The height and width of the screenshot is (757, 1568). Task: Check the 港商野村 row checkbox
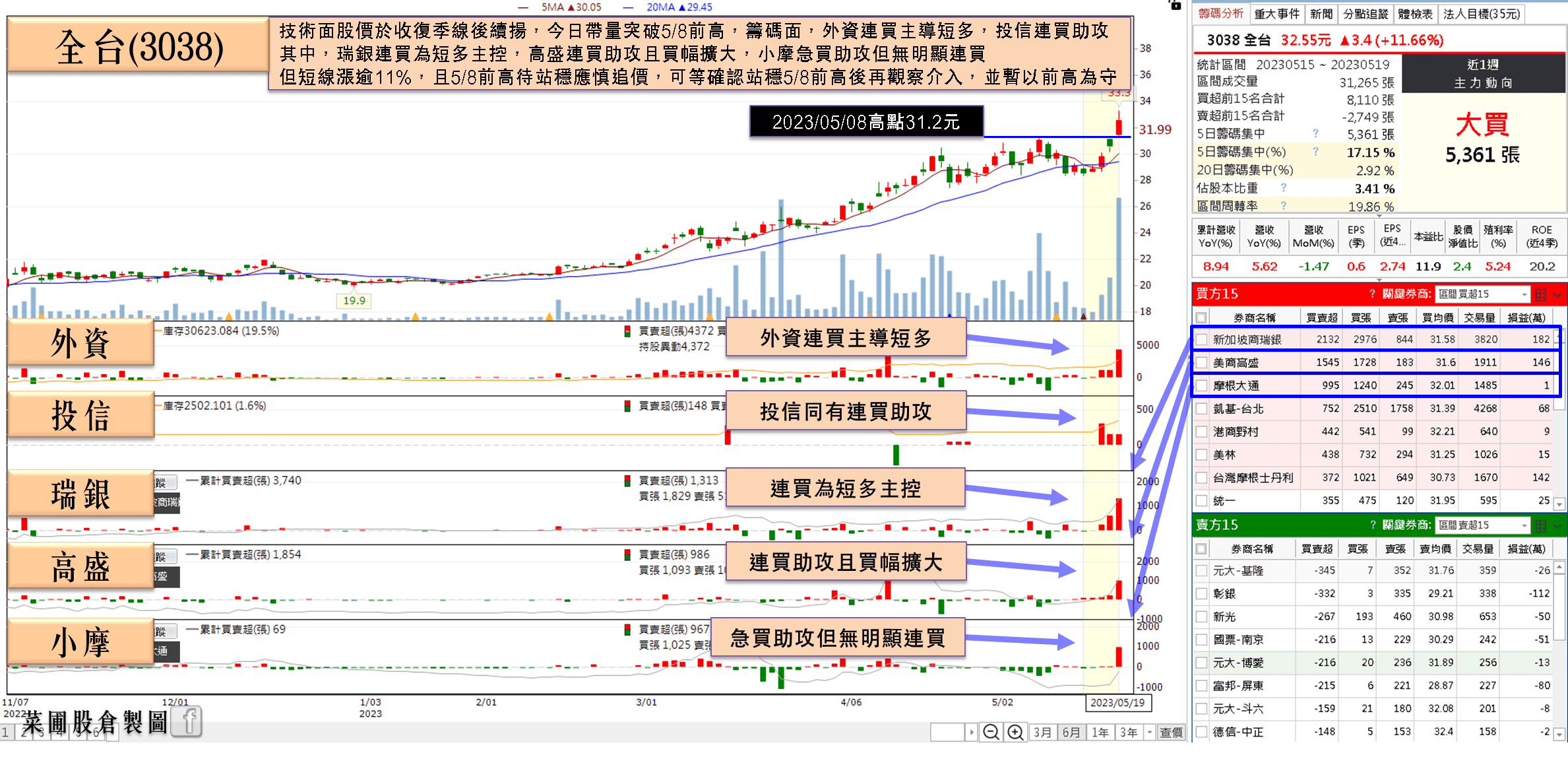click(1202, 432)
